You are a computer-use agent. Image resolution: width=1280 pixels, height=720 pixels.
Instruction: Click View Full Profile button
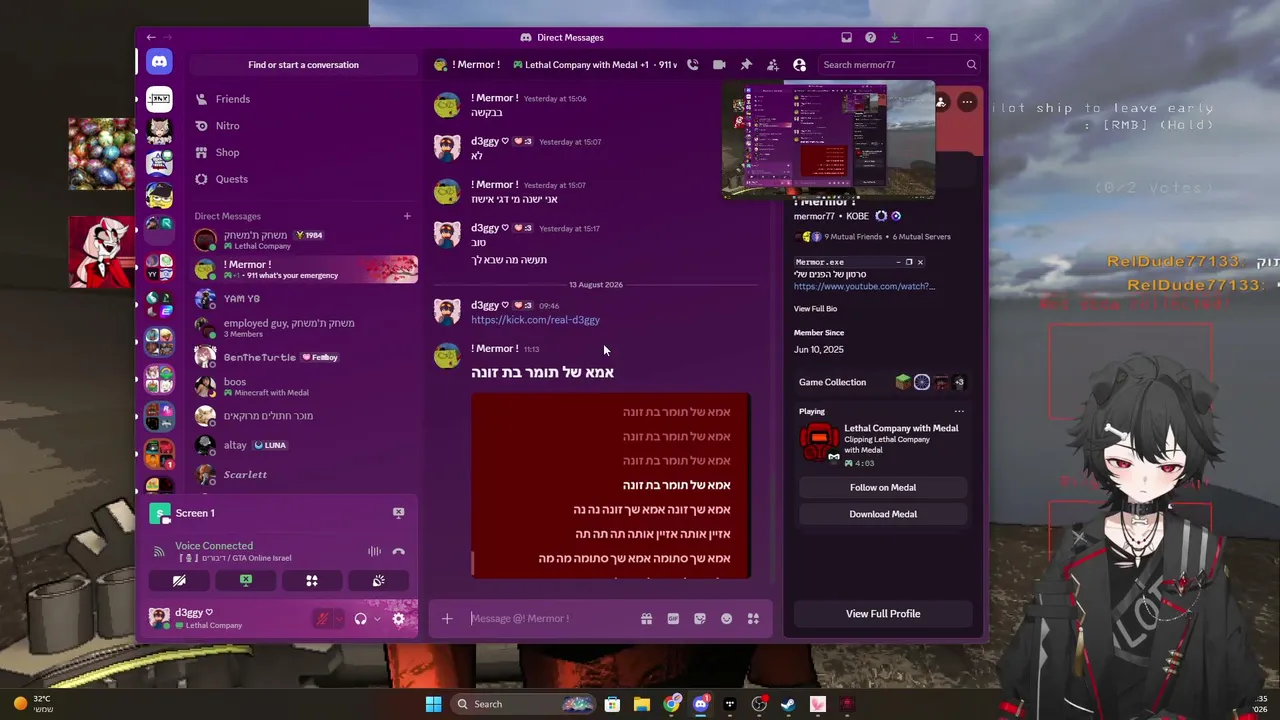pyautogui.click(x=882, y=614)
